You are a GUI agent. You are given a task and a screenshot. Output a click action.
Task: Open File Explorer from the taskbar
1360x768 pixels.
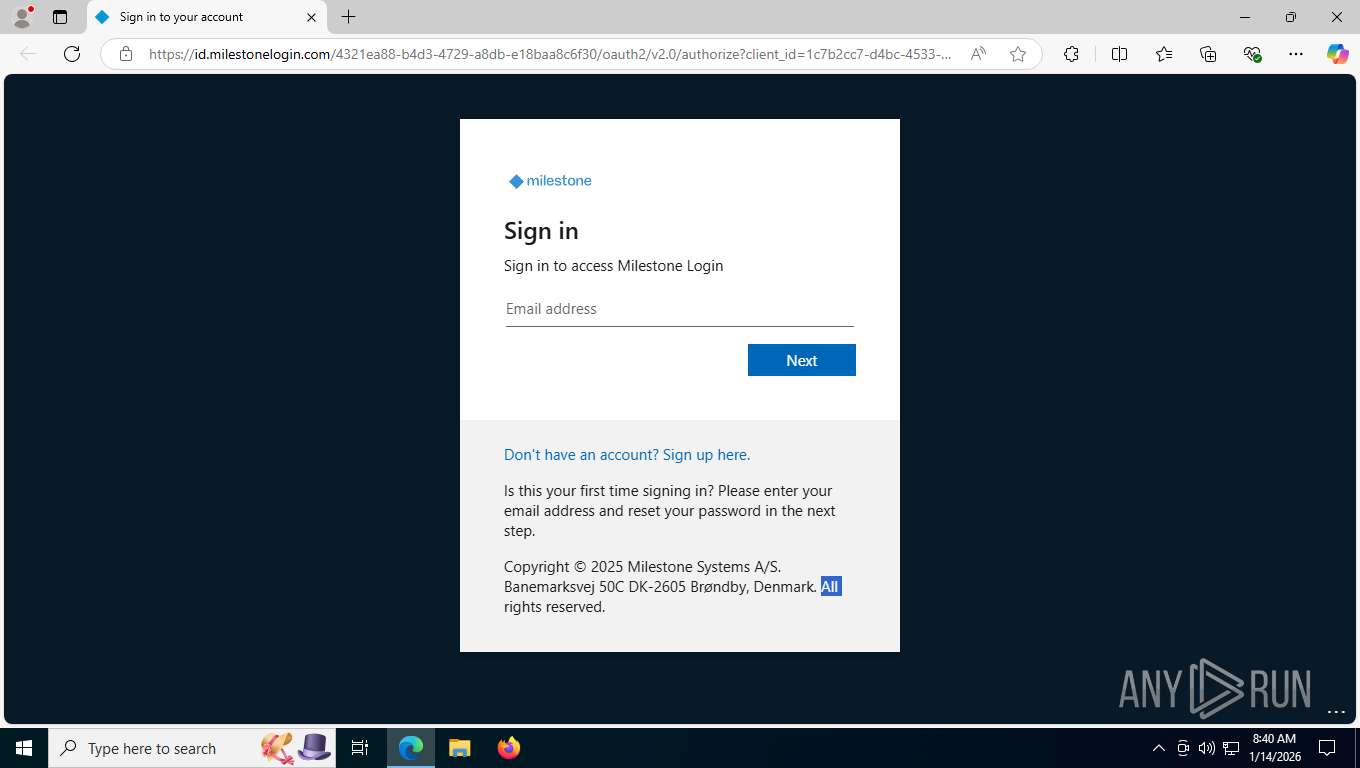[460, 748]
